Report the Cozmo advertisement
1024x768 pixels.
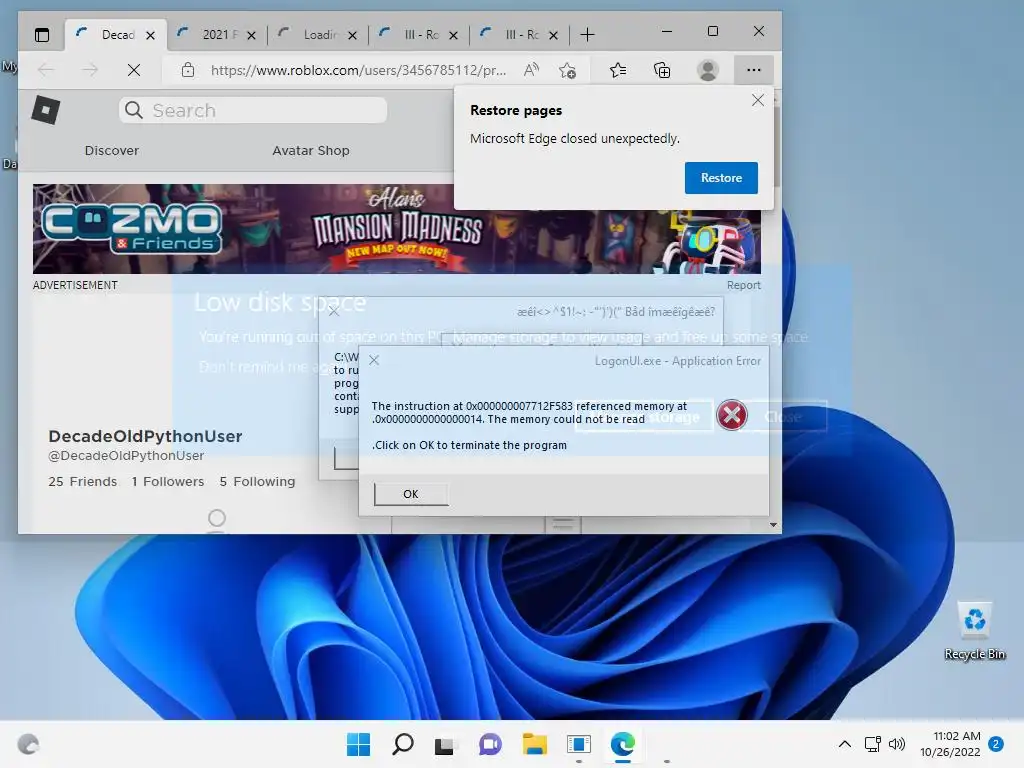pos(744,285)
